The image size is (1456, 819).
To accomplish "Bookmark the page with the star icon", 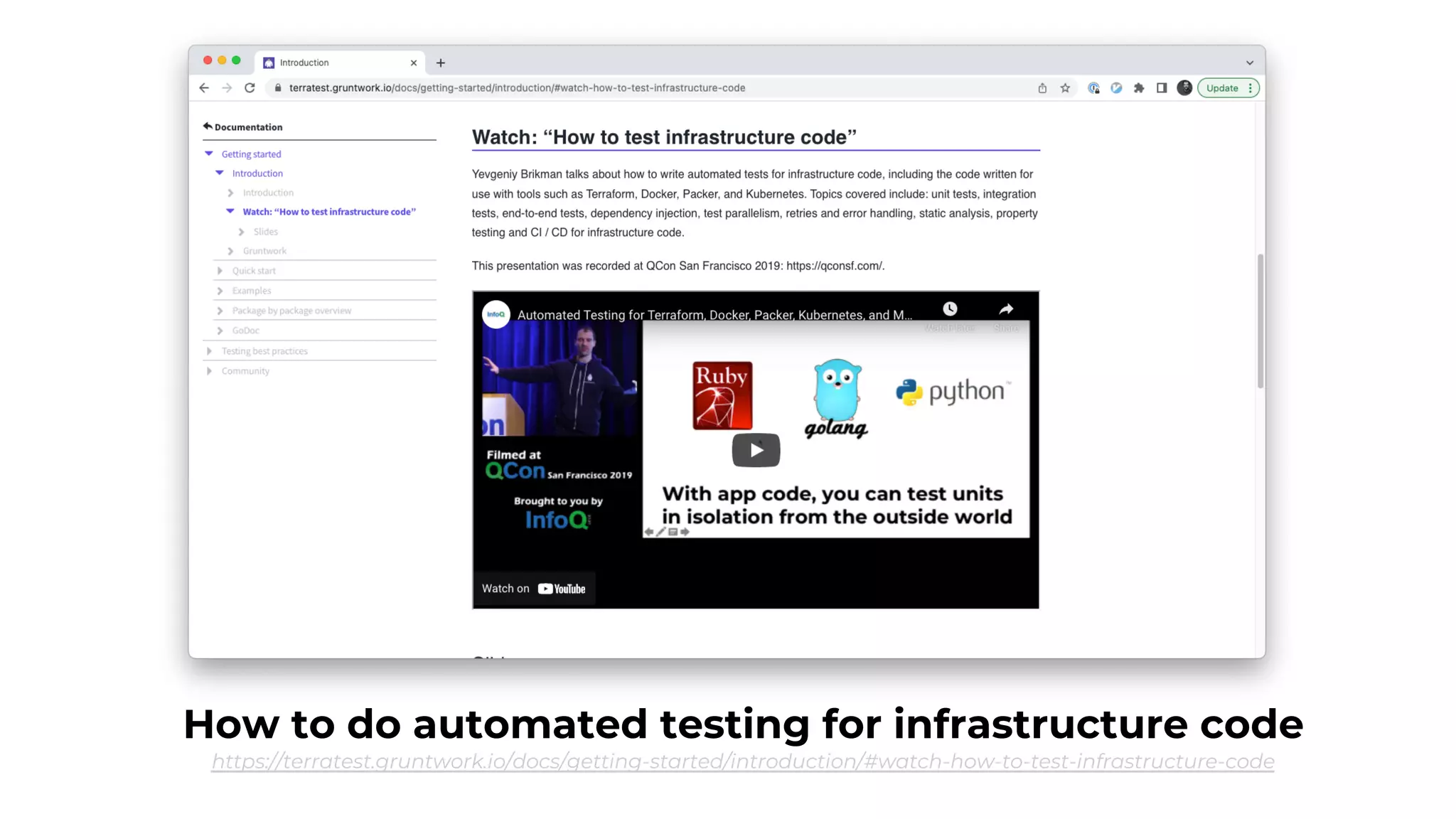I will [1065, 88].
